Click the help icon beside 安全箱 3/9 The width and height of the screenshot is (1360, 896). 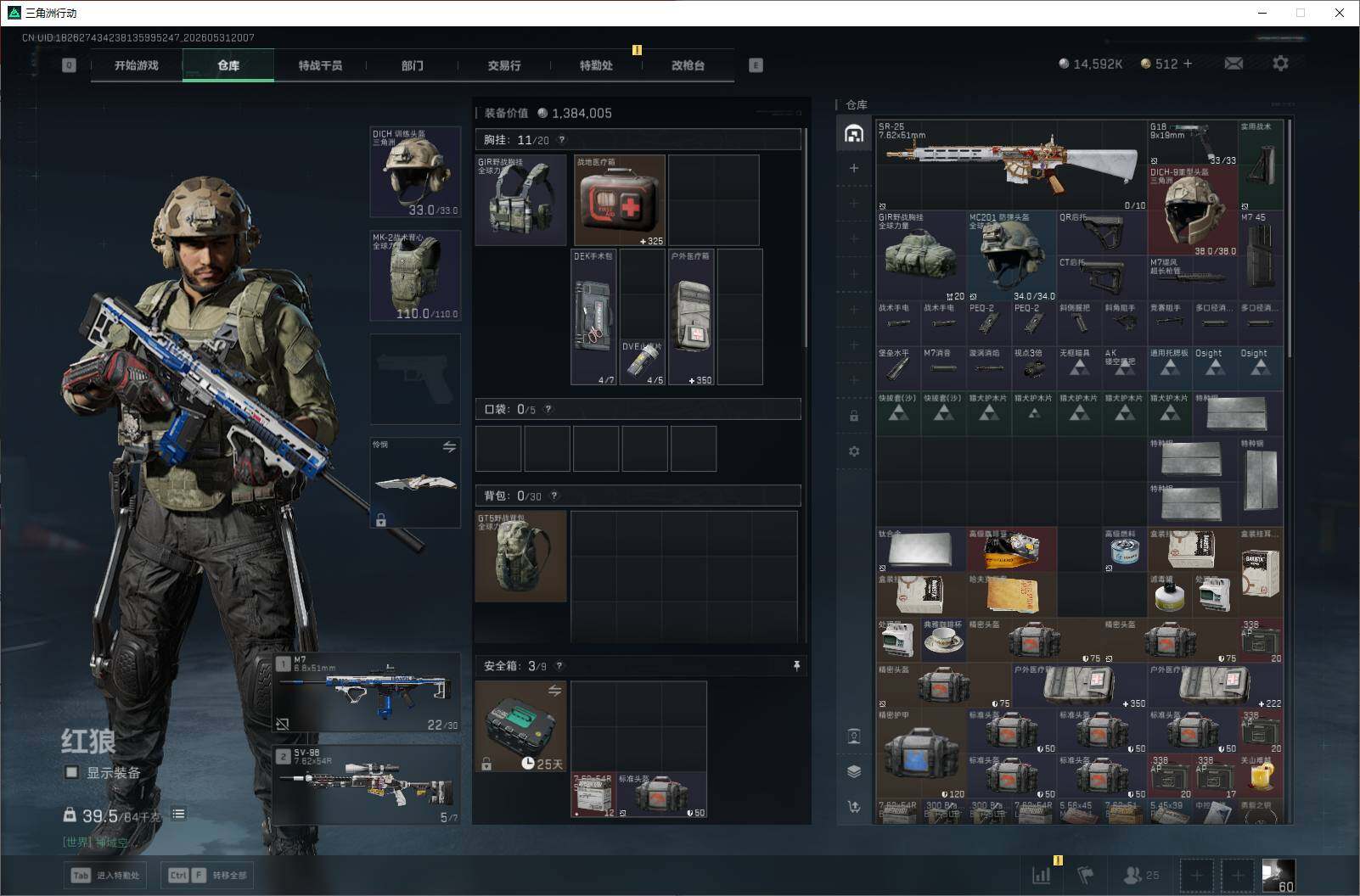tap(559, 666)
